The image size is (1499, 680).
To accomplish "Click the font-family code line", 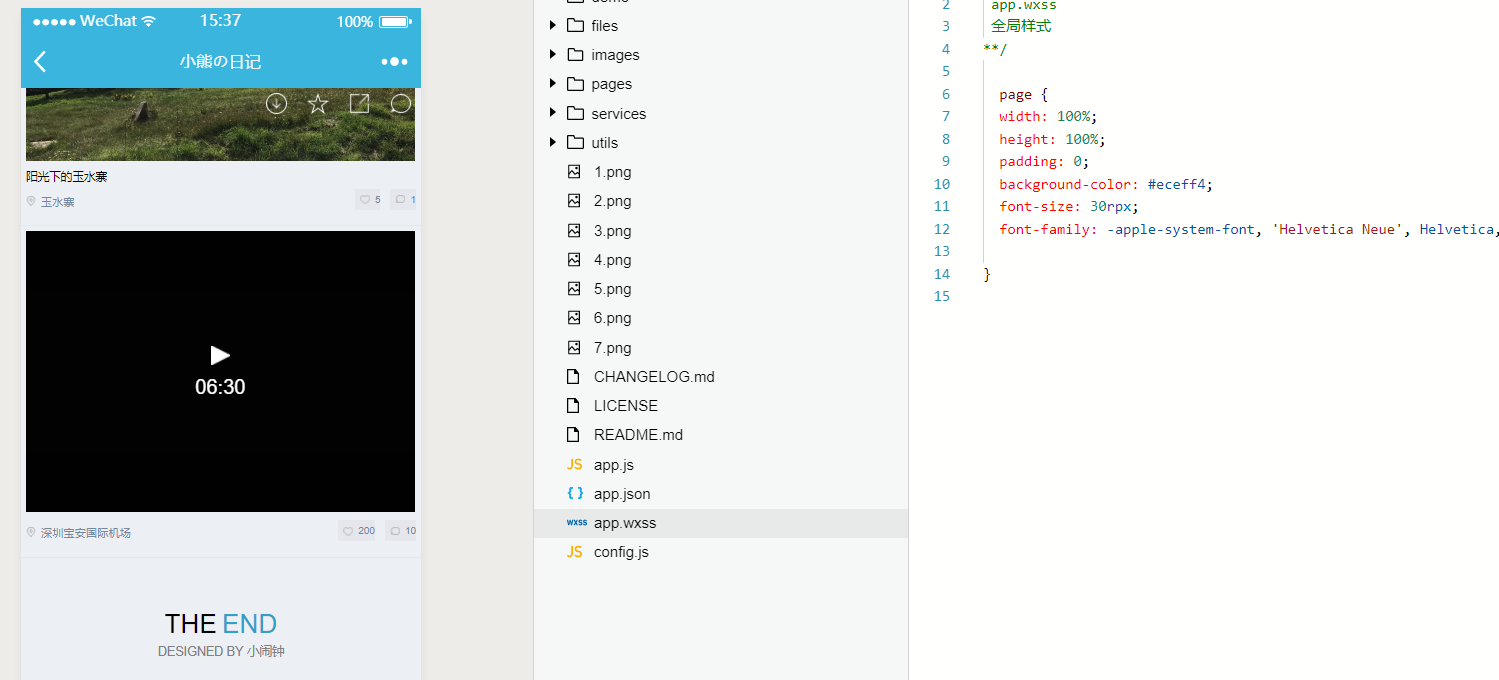I will [x=1249, y=229].
